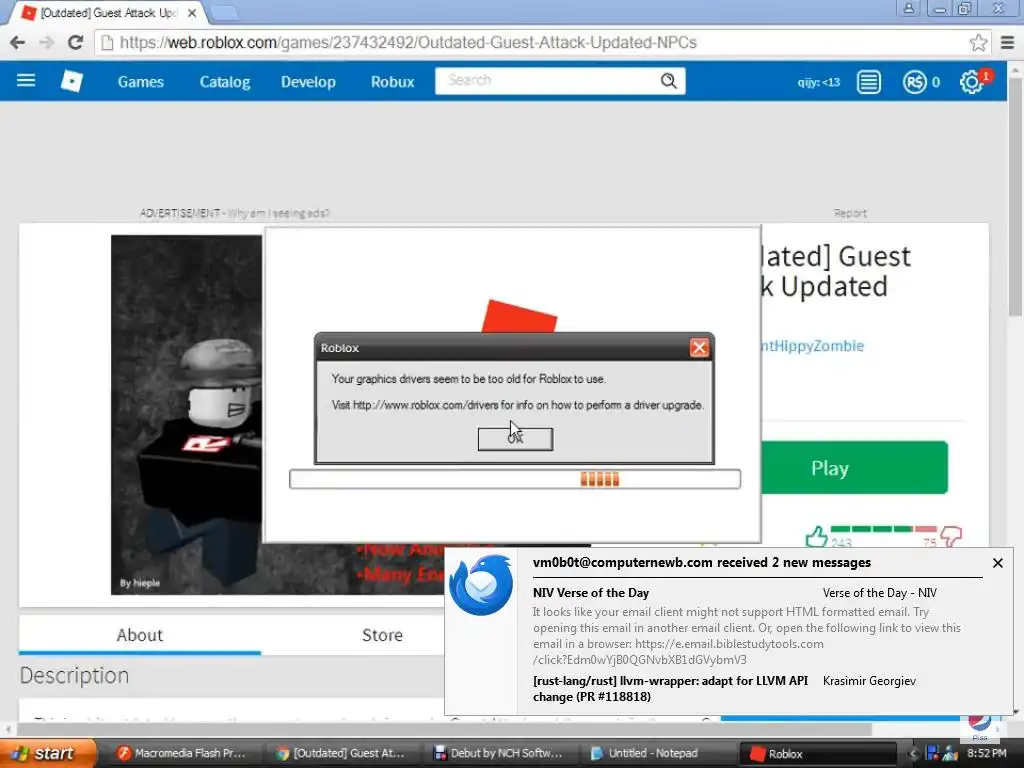Open the settings gear icon
Viewport: 1024px width, 768px height.
pyautogui.click(x=971, y=82)
